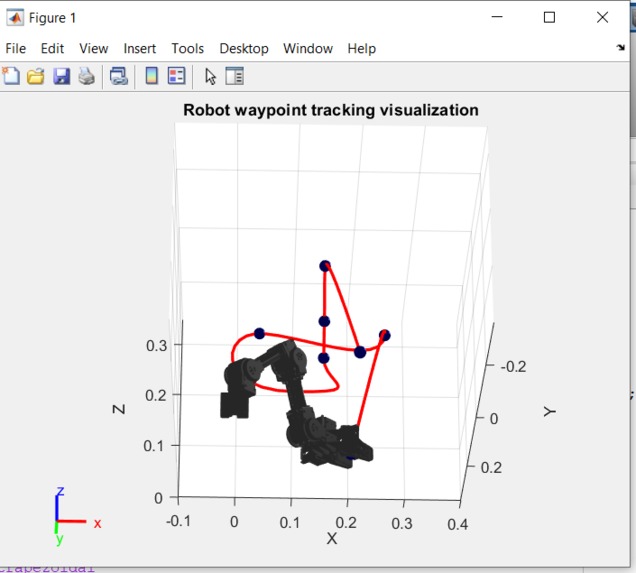Image resolution: width=636 pixels, height=573 pixels.
Task: Print the figure with the printer icon
Action: click(x=86, y=76)
